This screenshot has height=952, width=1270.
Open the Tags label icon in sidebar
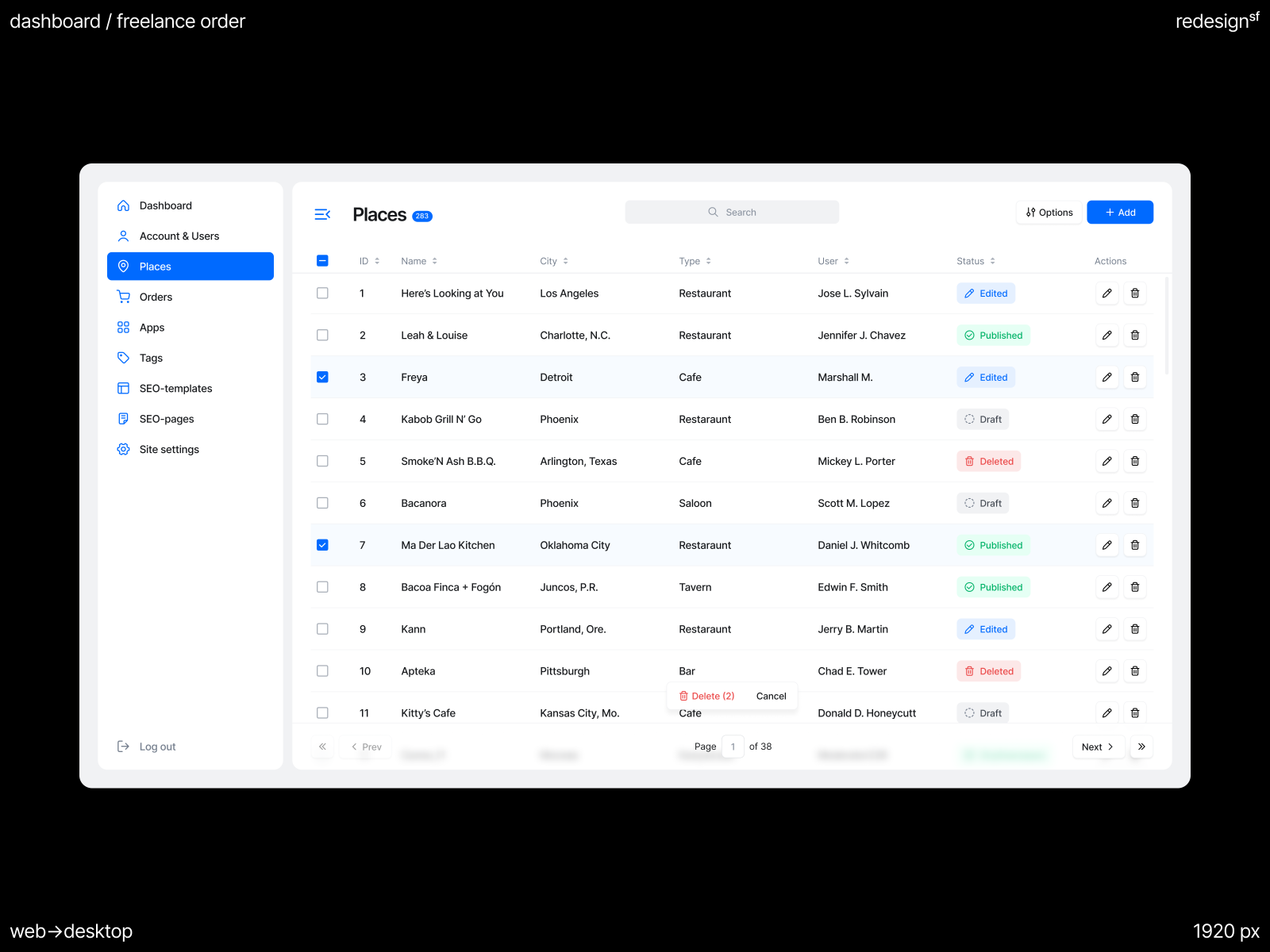[x=124, y=357]
